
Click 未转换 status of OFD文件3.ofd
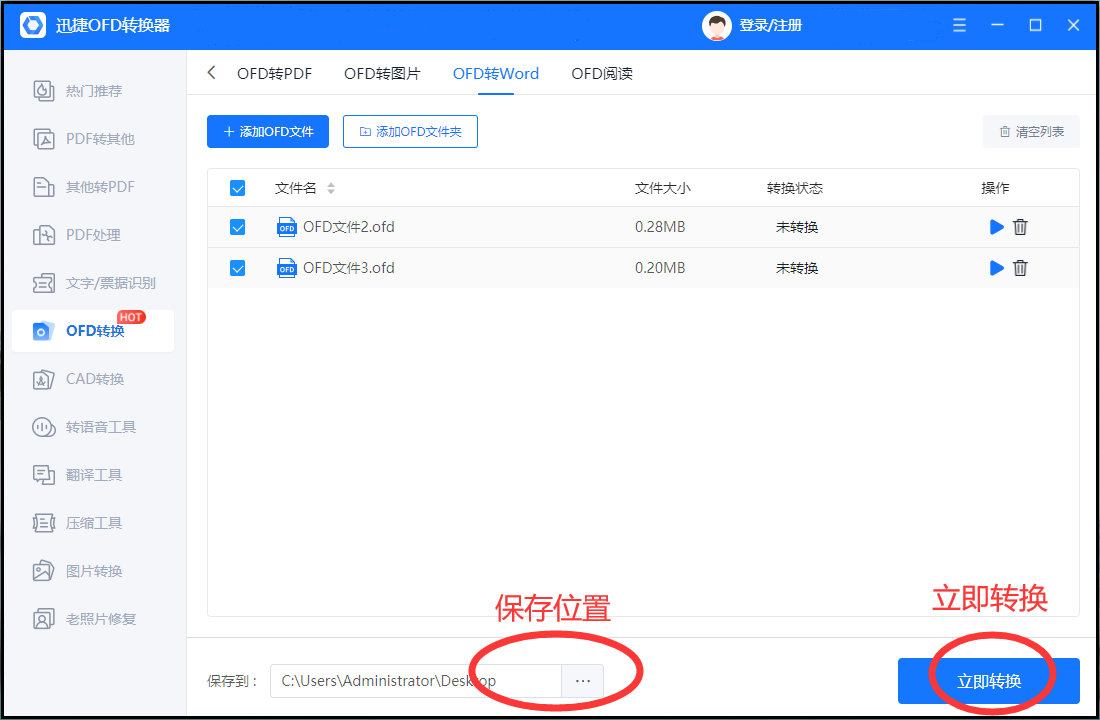(797, 268)
